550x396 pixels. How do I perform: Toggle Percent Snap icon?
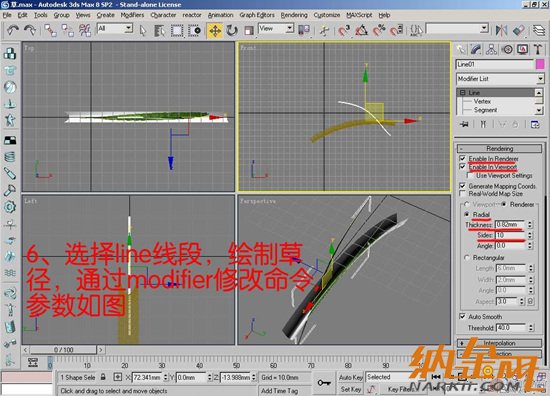pyautogui.click(x=379, y=31)
